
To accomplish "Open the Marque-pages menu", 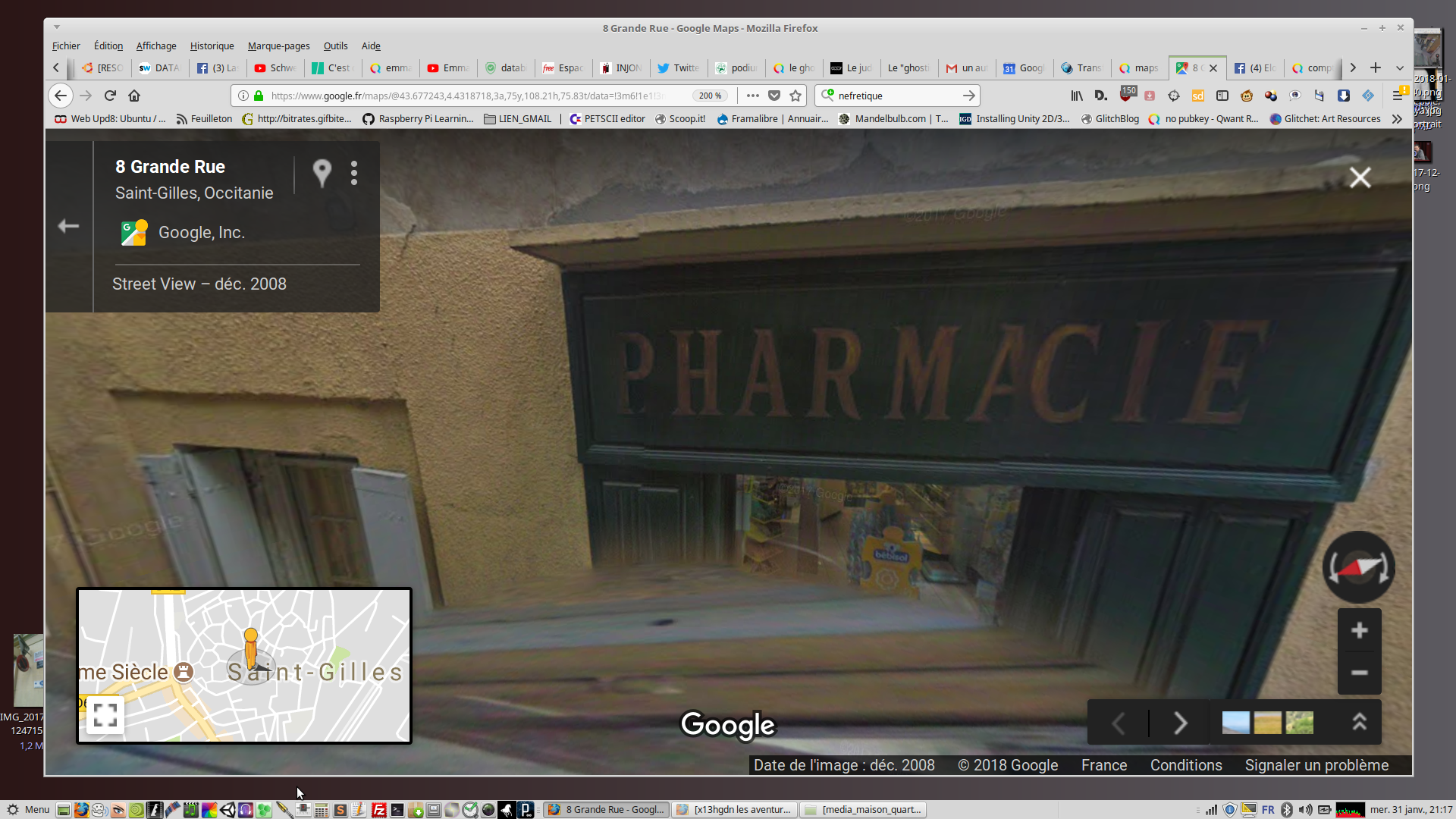I will pos(278,46).
